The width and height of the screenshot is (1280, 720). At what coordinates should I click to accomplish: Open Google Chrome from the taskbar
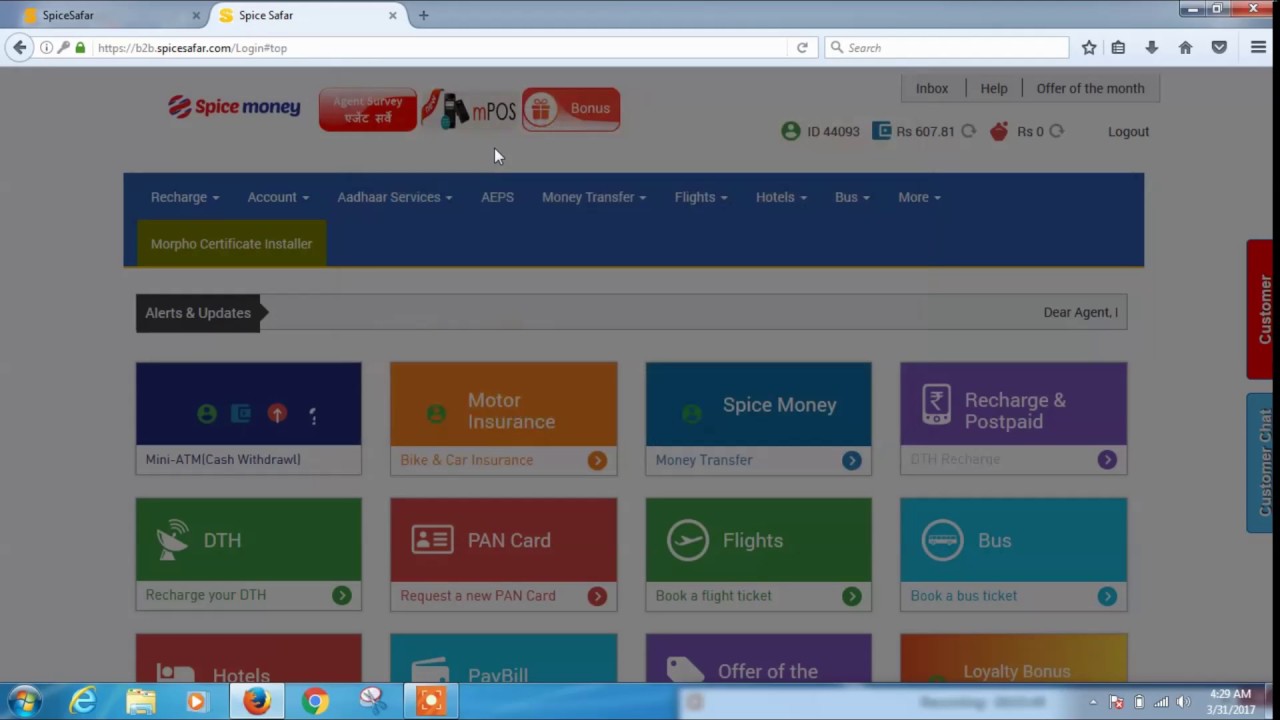tap(315, 701)
